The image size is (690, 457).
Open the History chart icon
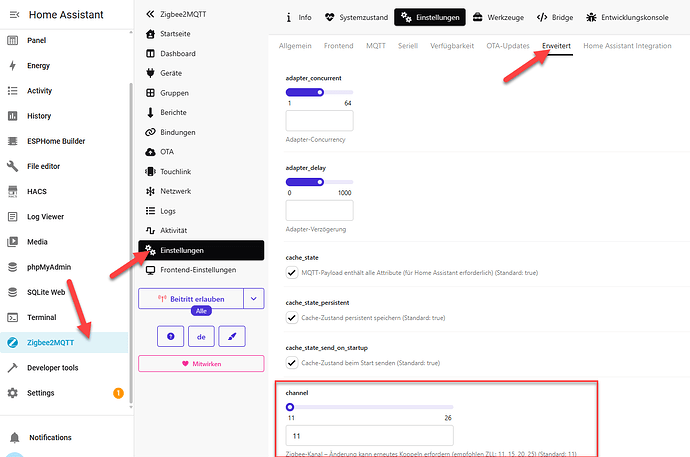pos(13,116)
